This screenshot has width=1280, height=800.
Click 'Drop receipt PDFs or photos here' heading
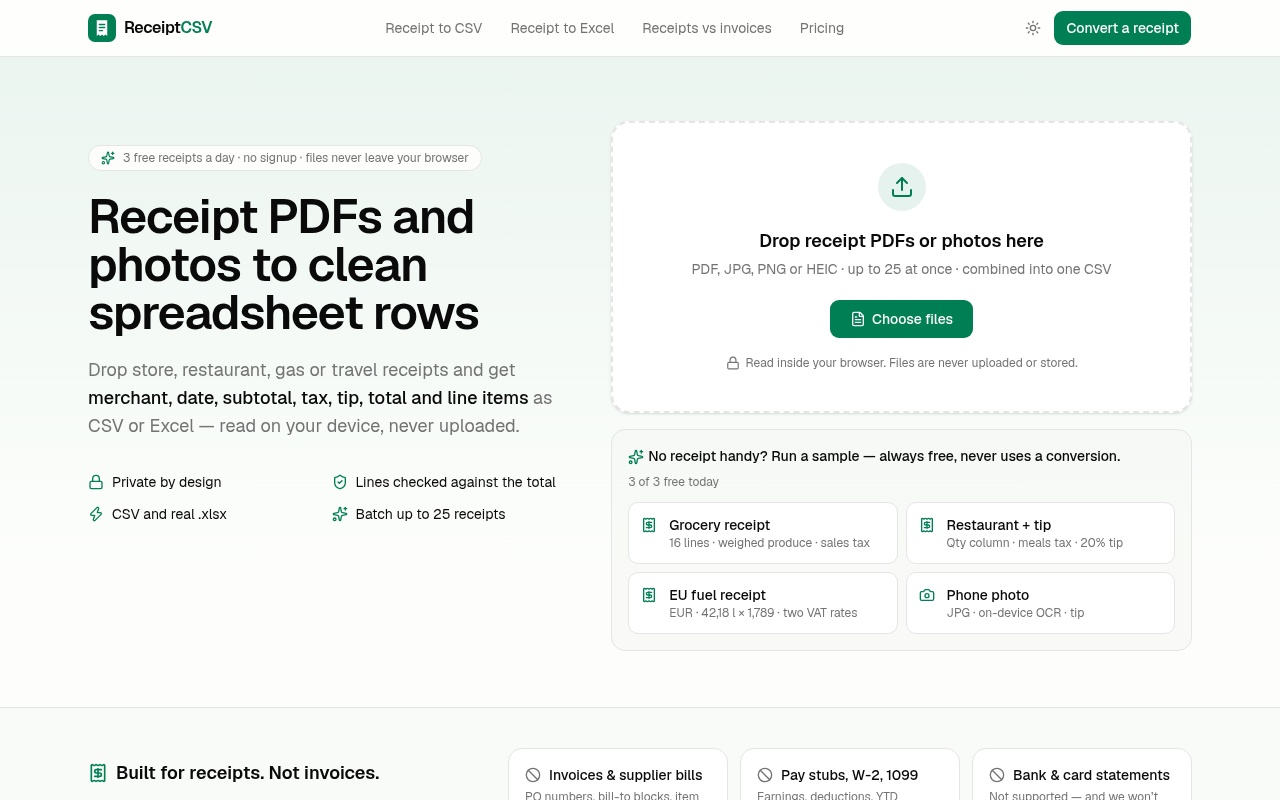901,241
